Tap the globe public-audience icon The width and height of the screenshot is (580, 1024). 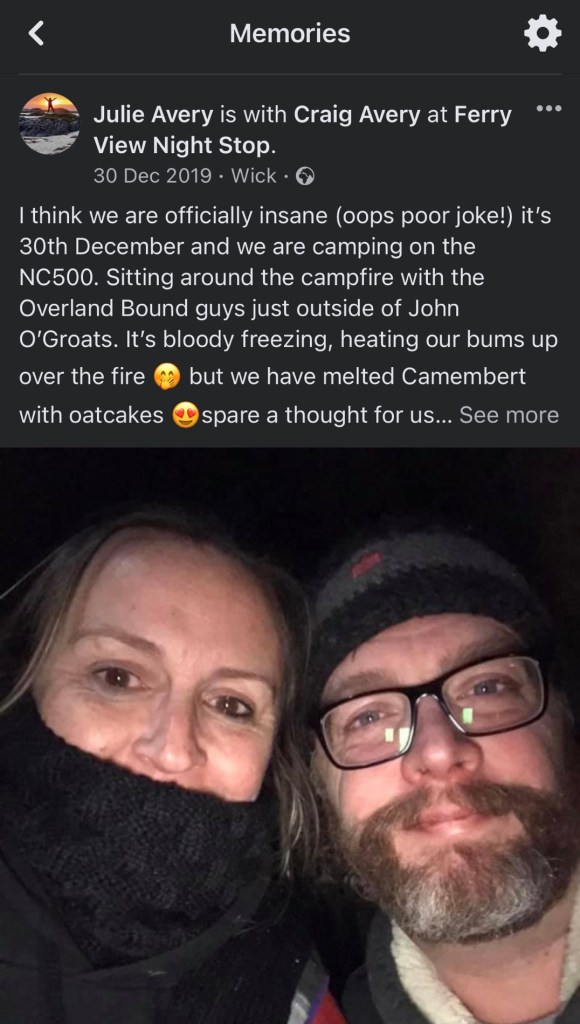(305, 176)
